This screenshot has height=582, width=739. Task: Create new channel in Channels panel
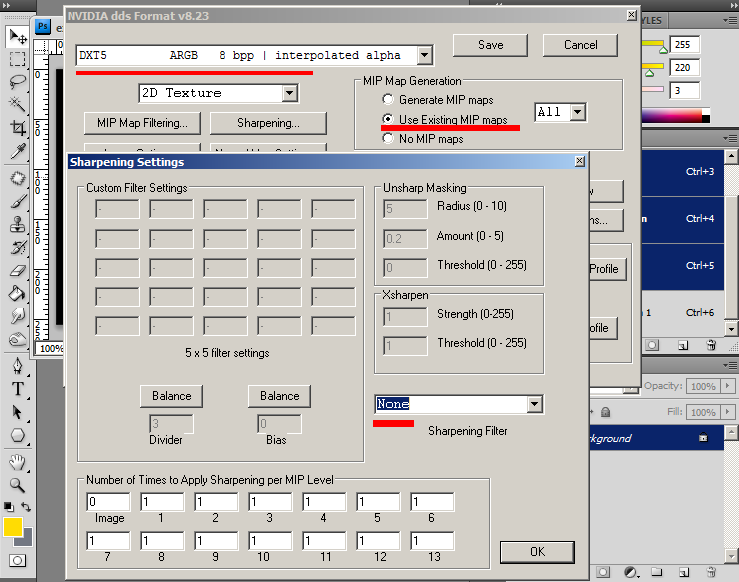(x=683, y=346)
